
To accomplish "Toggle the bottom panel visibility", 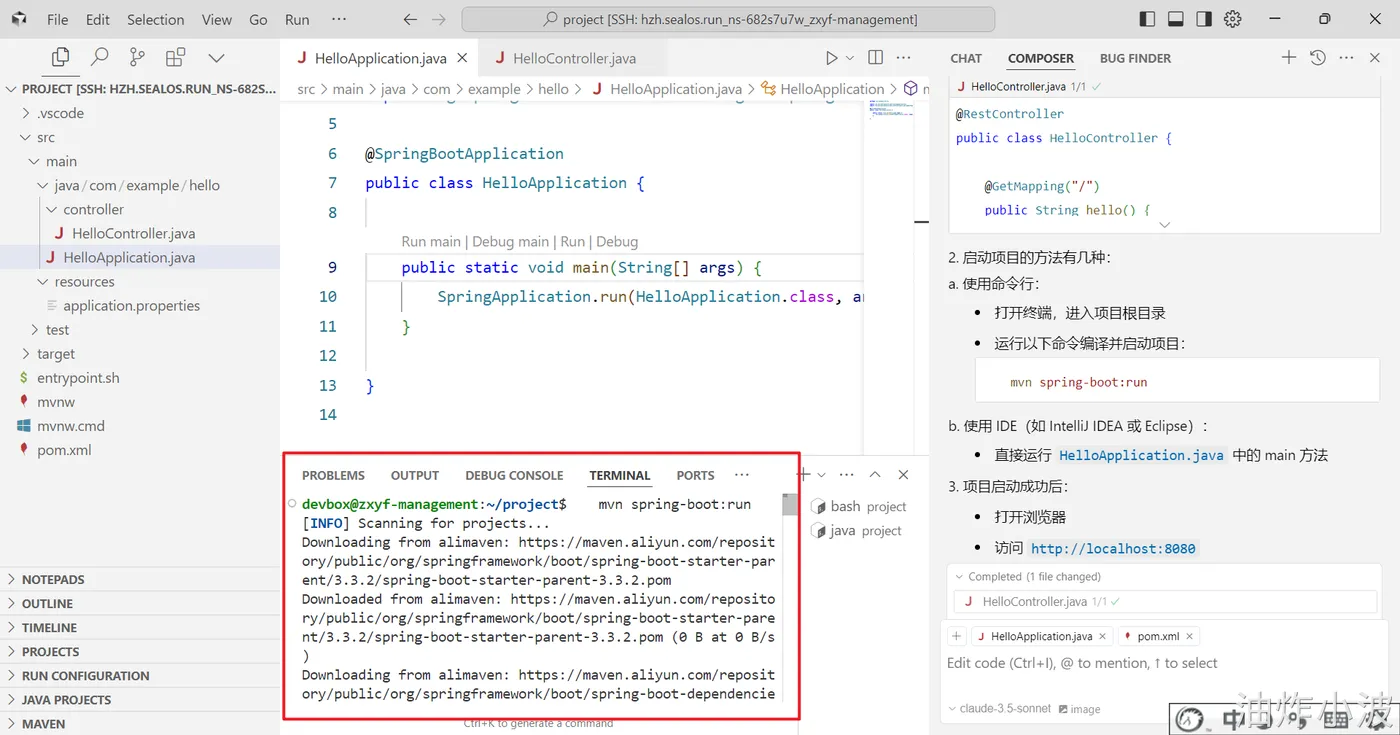I will point(1176,19).
